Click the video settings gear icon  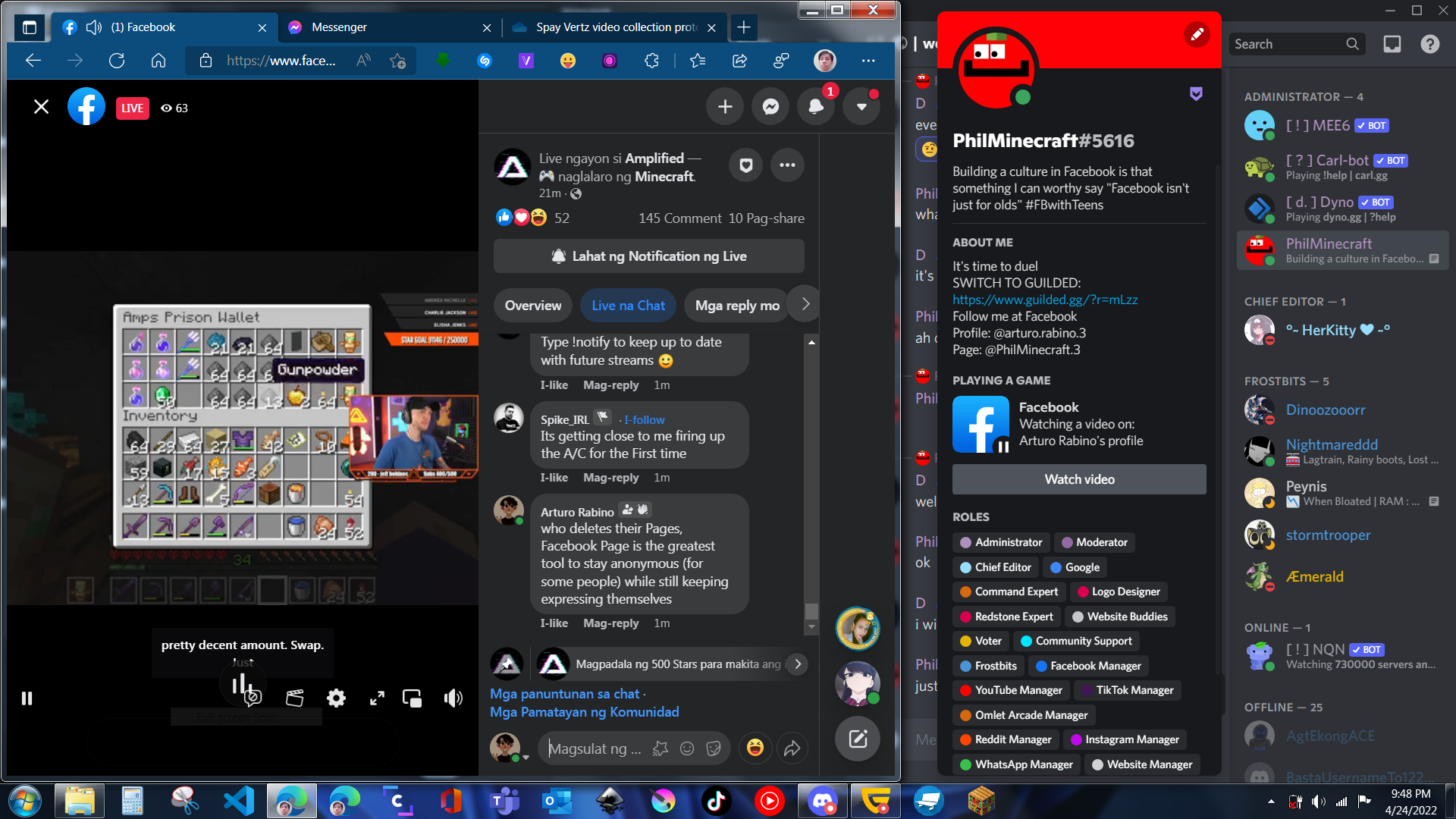(336, 698)
